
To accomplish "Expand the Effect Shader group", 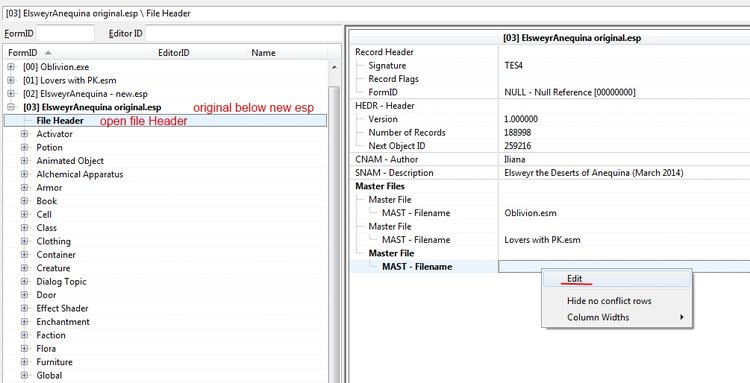I will [x=24, y=308].
